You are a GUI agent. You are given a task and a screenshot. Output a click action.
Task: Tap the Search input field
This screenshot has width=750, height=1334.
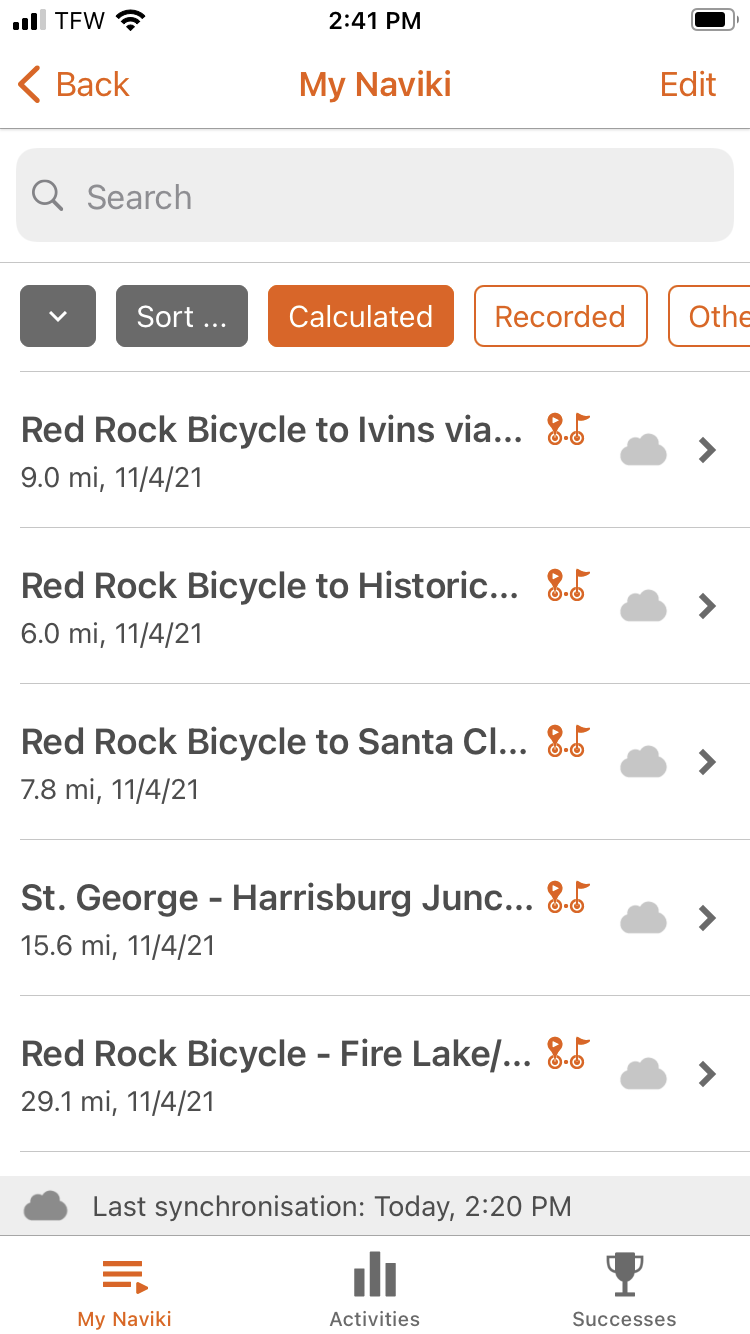click(375, 196)
